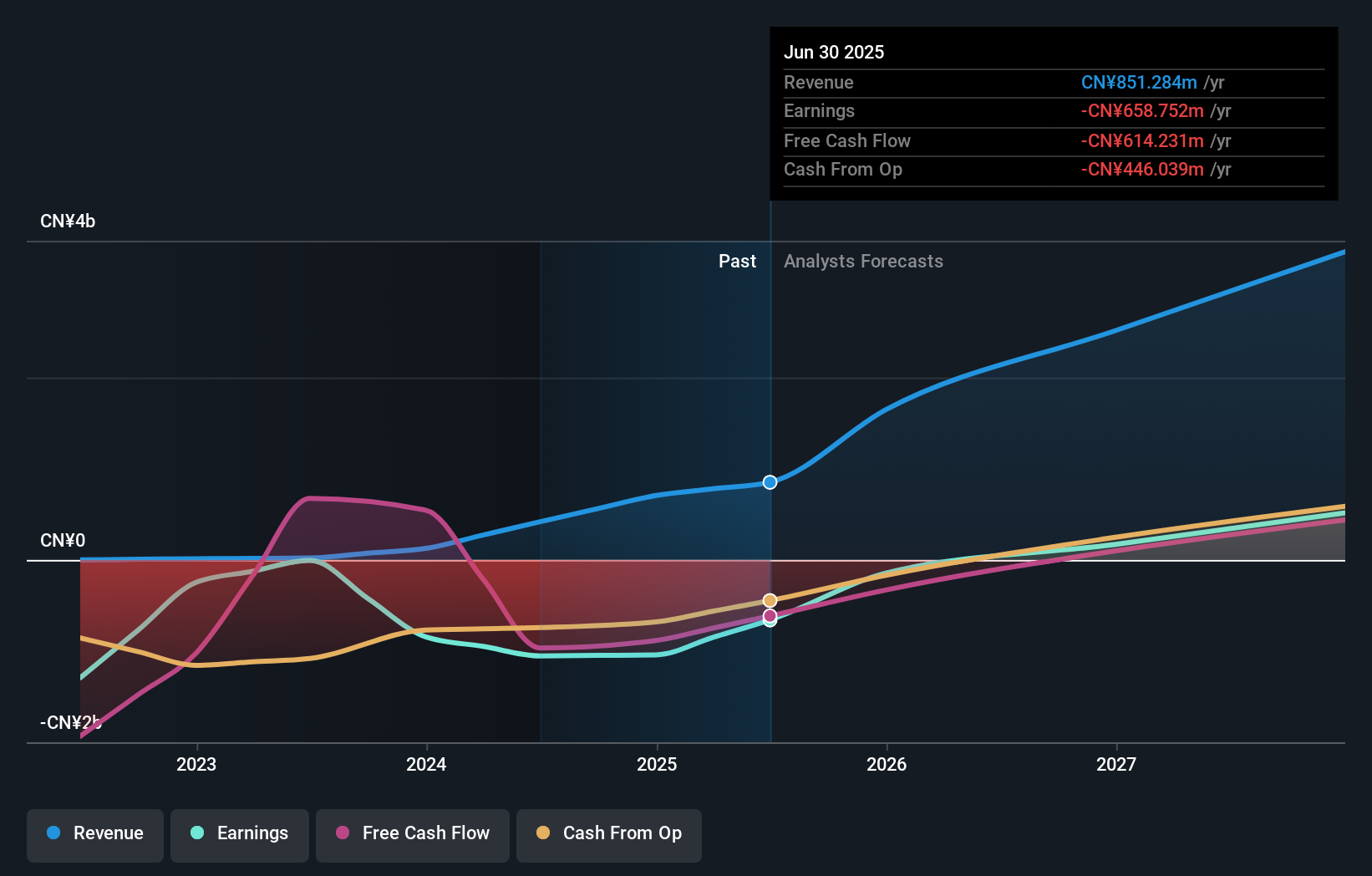Click the 2027 x-axis label

(1116, 764)
